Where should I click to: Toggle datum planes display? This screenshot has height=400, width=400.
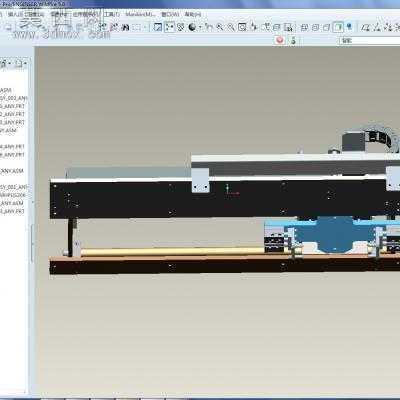coord(366,27)
